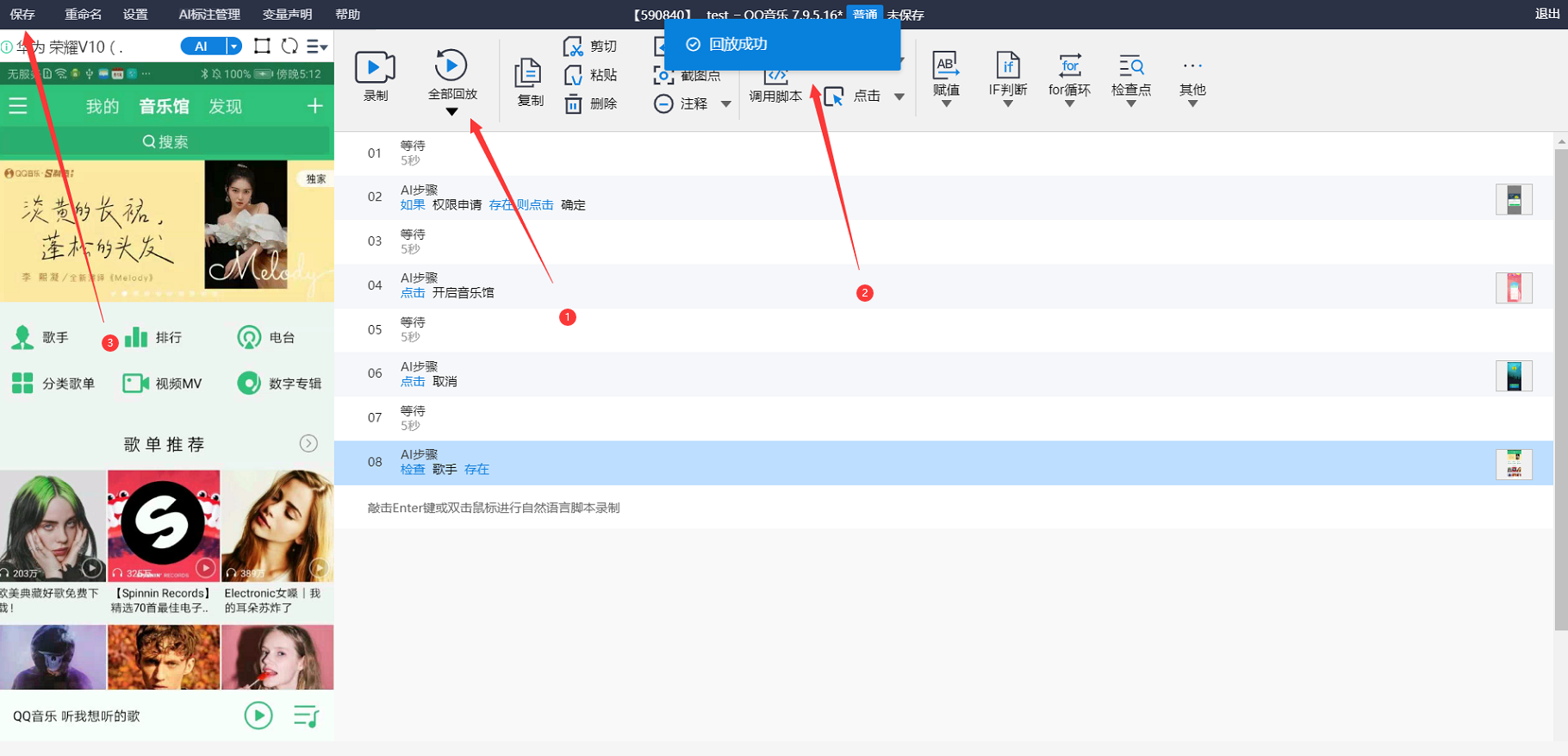Open the AI mode dropdown arrow

point(233,47)
